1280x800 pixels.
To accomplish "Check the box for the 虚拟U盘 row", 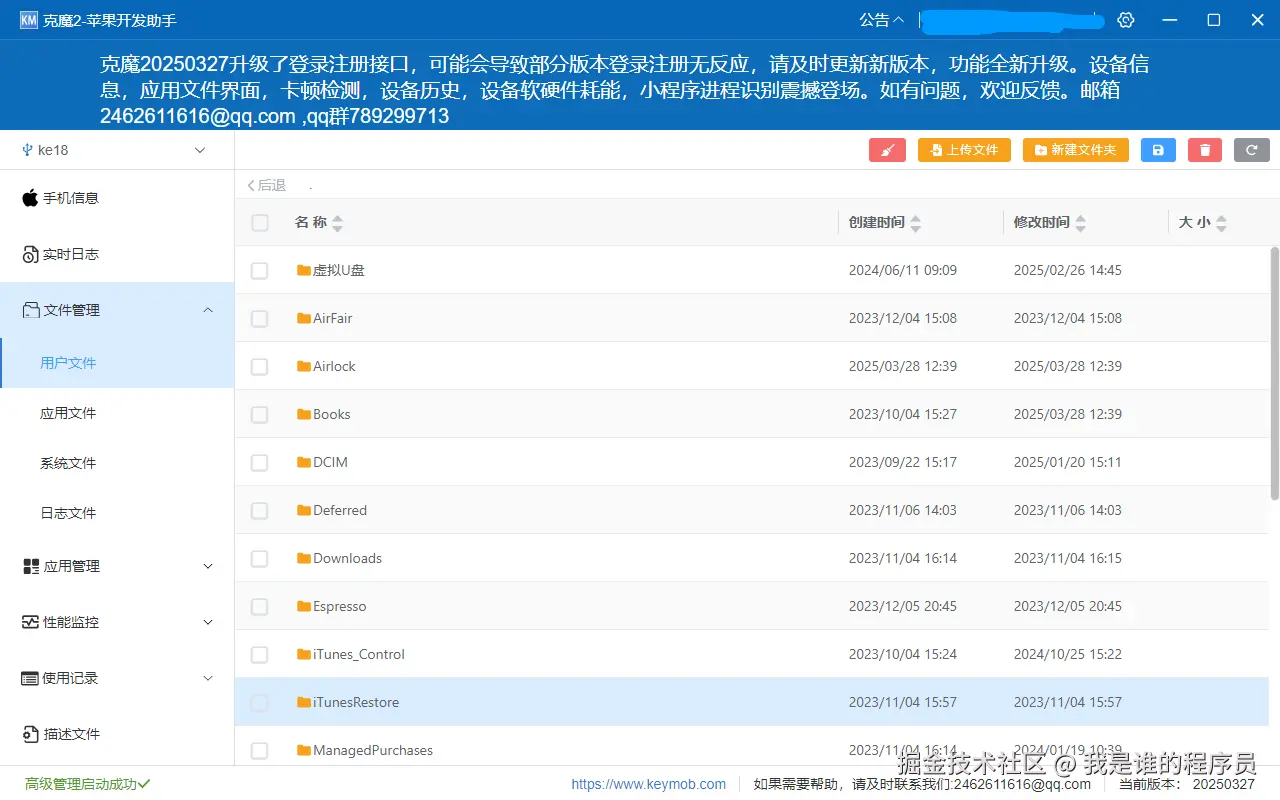I will (x=260, y=270).
